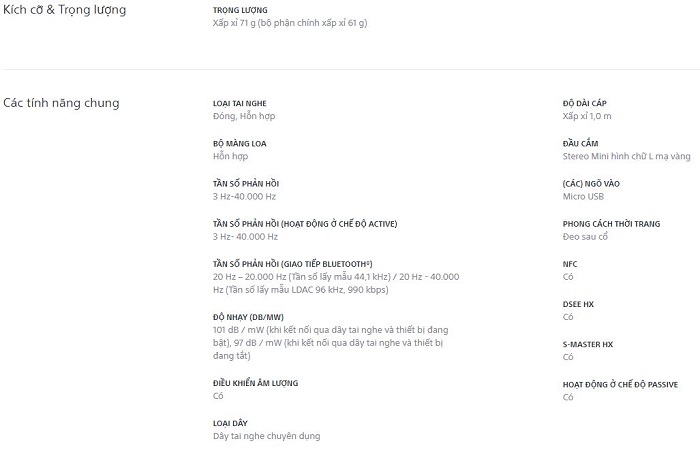Click the 'S-MASTER HX' spec label
This screenshot has height=452, width=700.
[x=588, y=344]
